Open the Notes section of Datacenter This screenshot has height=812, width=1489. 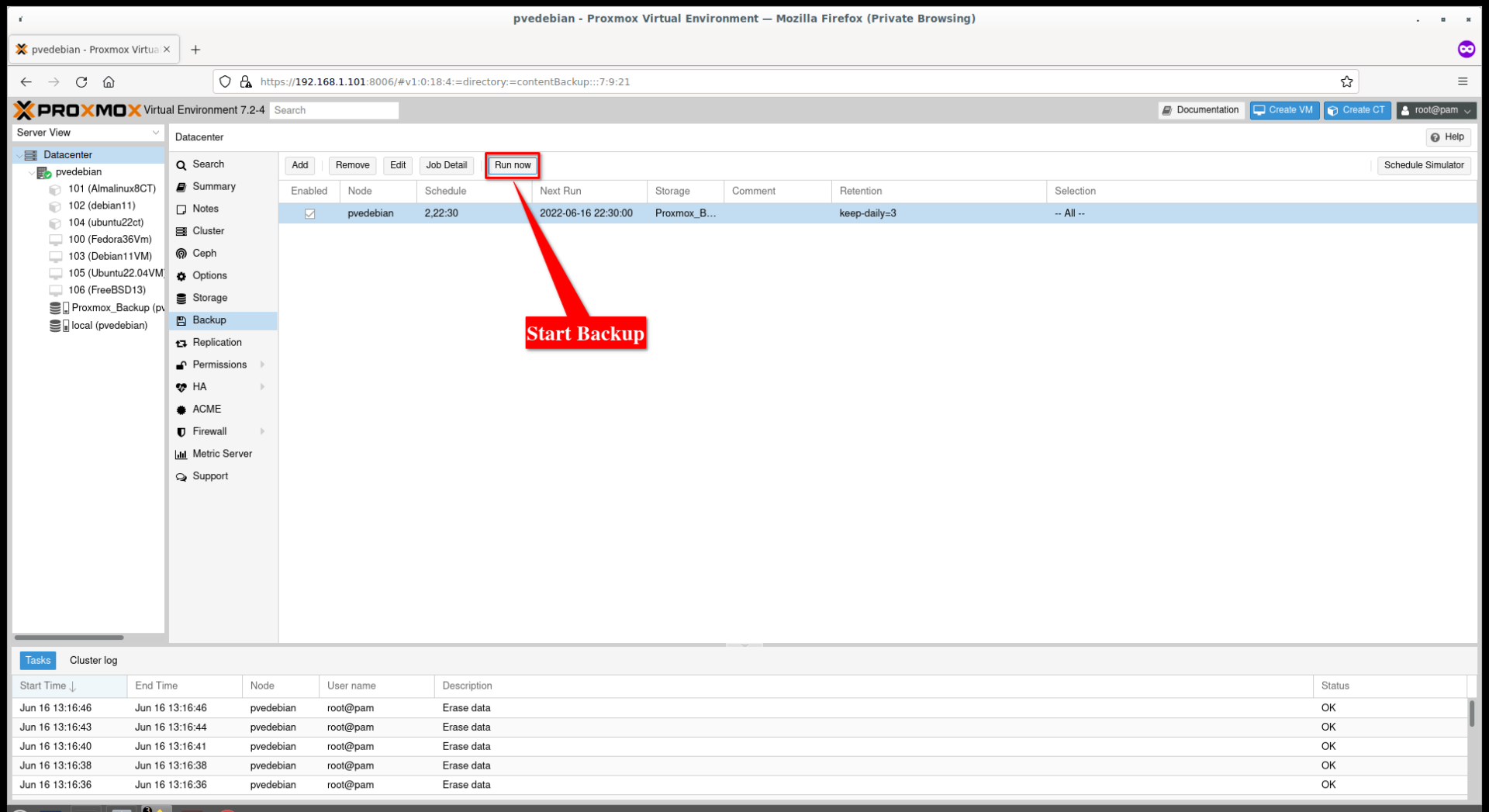[206, 209]
